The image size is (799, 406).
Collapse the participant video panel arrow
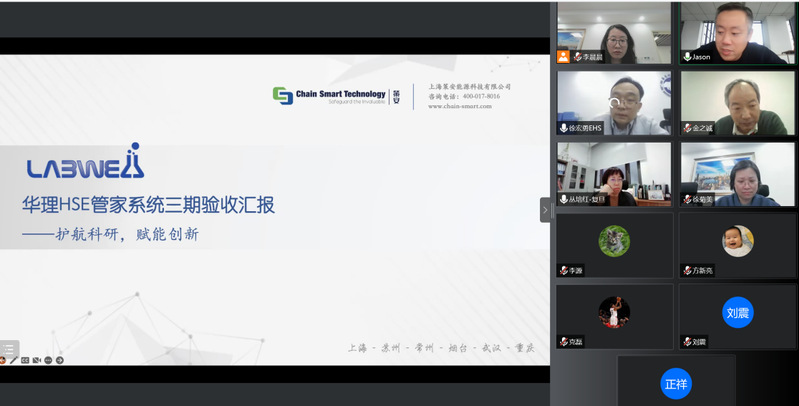point(545,210)
